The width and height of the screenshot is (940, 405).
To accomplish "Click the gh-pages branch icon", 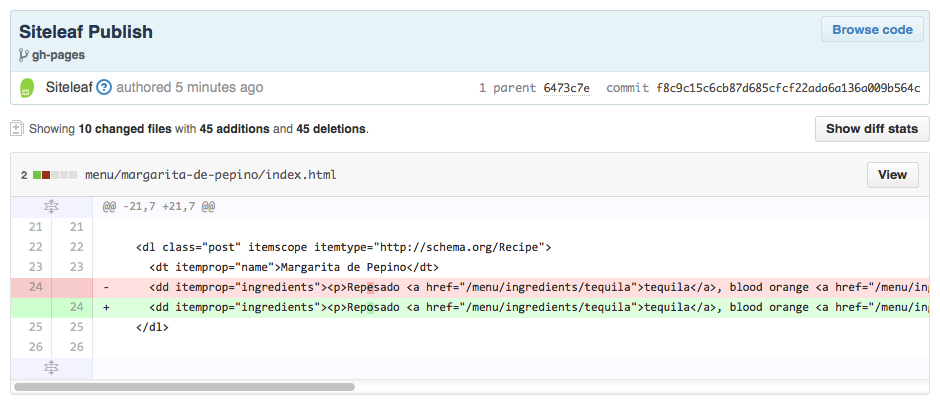I will [24, 55].
